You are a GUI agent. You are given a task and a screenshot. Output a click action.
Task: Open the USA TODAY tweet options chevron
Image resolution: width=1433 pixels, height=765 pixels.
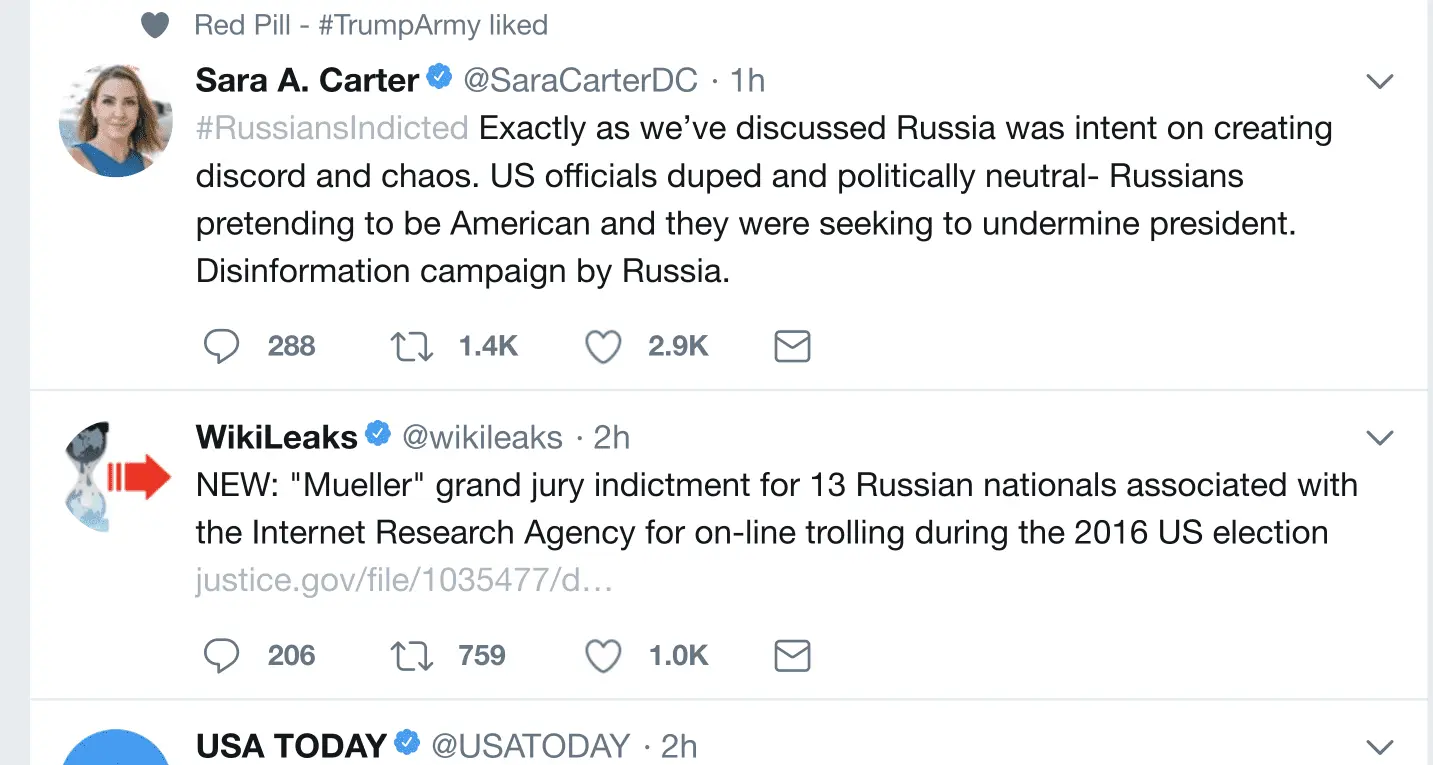pyautogui.click(x=1380, y=747)
